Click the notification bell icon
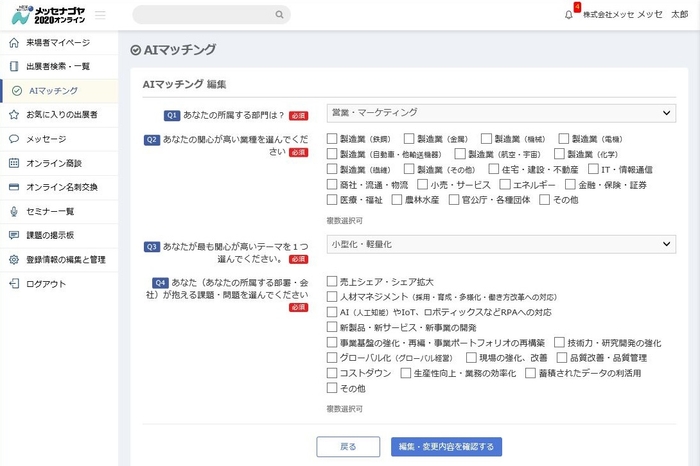This screenshot has height=466, width=700. pyautogui.click(x=569, y=15)
